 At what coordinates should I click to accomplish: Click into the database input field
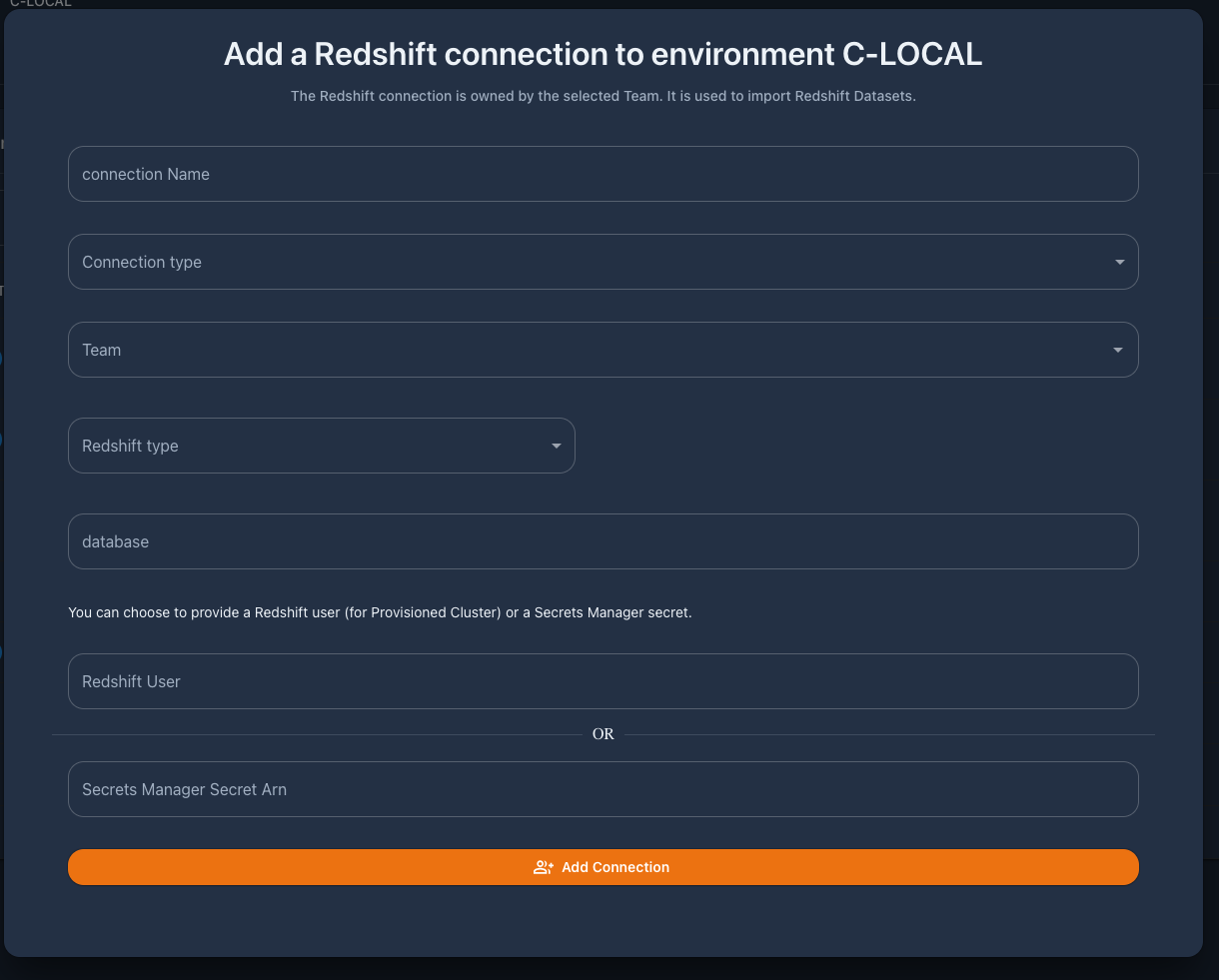tap(603, 541)
